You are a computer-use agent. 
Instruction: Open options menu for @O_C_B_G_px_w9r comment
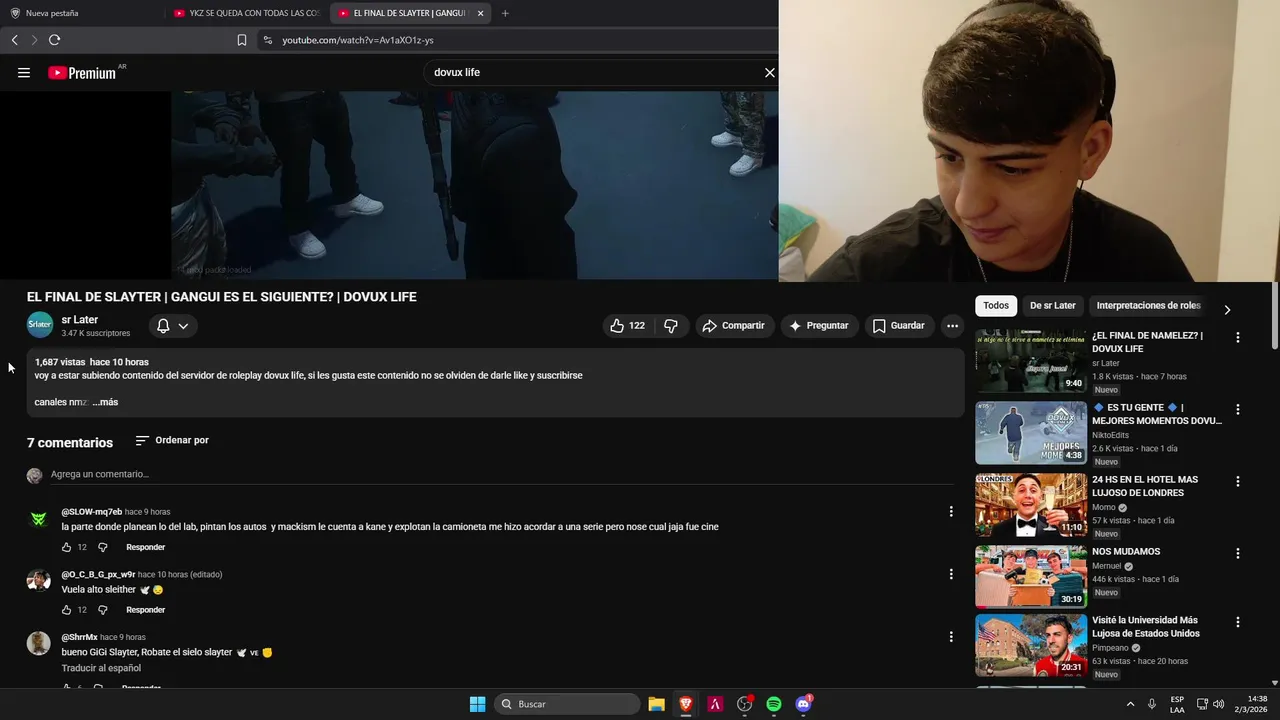(x=951, y=574)
